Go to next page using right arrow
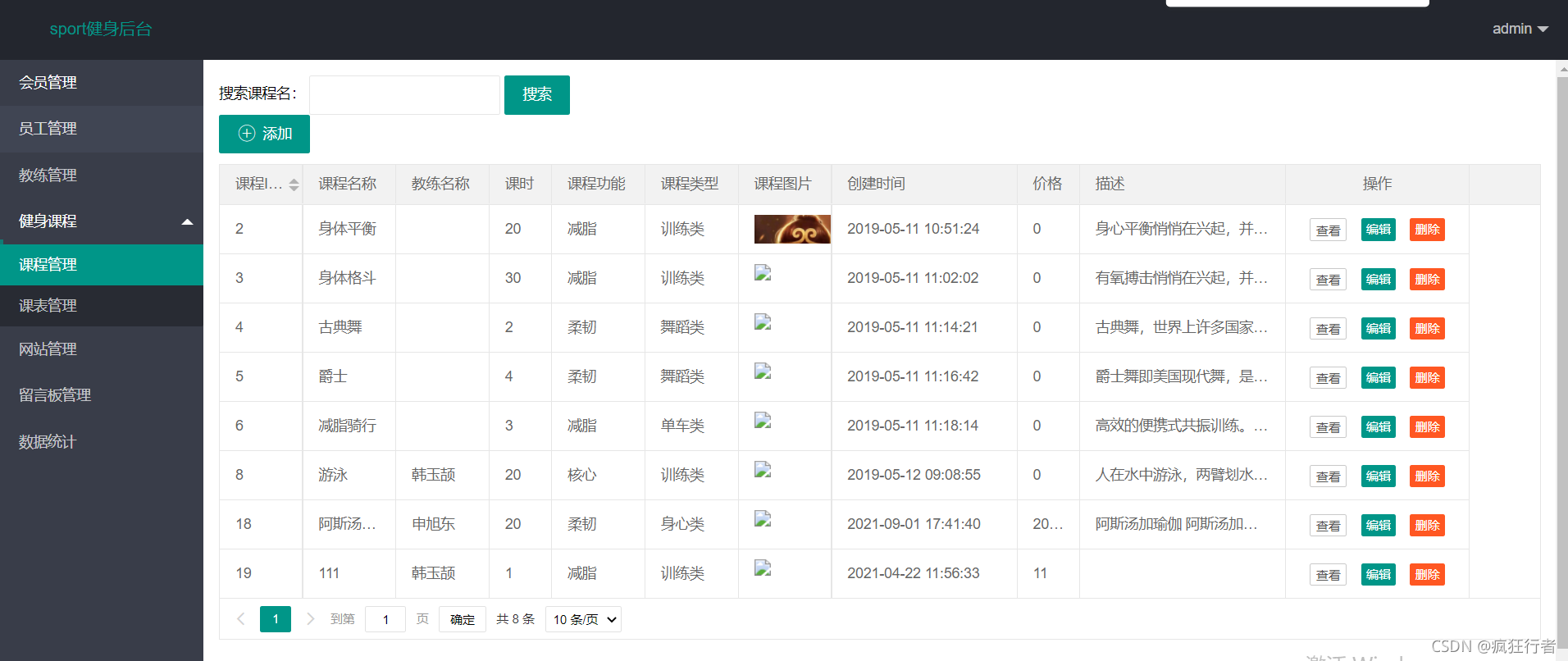 pyautogui.click(x=310, y=619)
